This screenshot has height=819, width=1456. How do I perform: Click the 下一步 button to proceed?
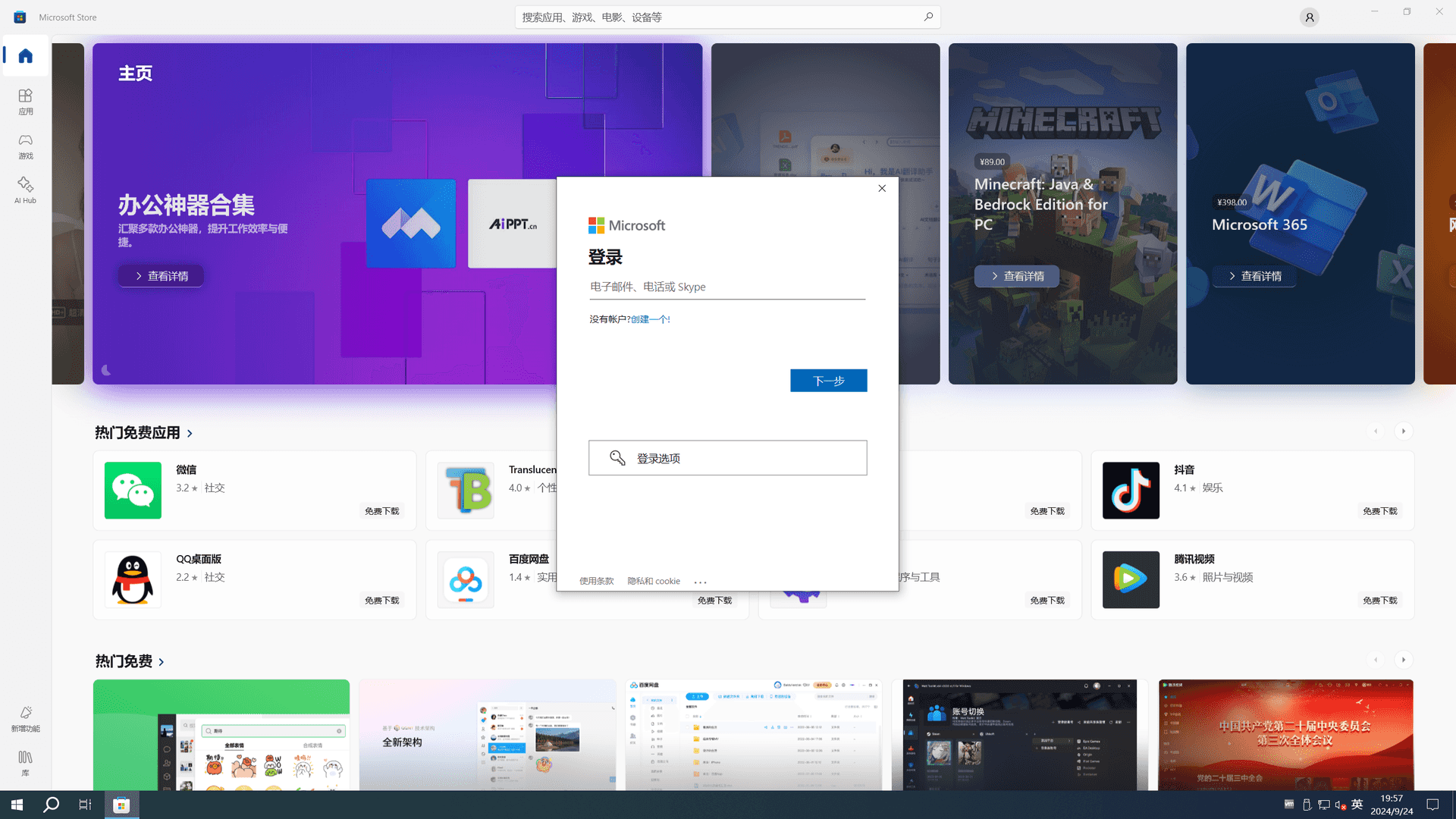[829, 381]
